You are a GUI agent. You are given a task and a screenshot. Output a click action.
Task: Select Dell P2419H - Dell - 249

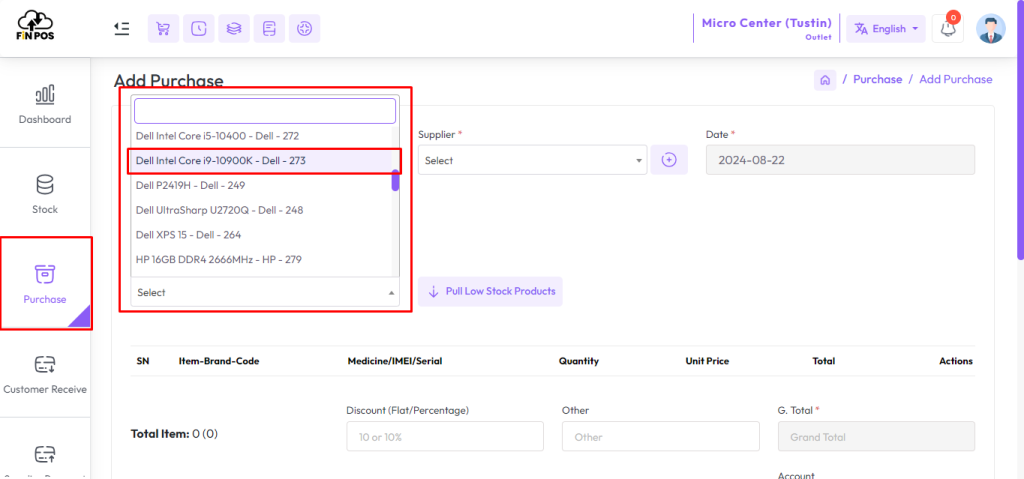(261, 185)
